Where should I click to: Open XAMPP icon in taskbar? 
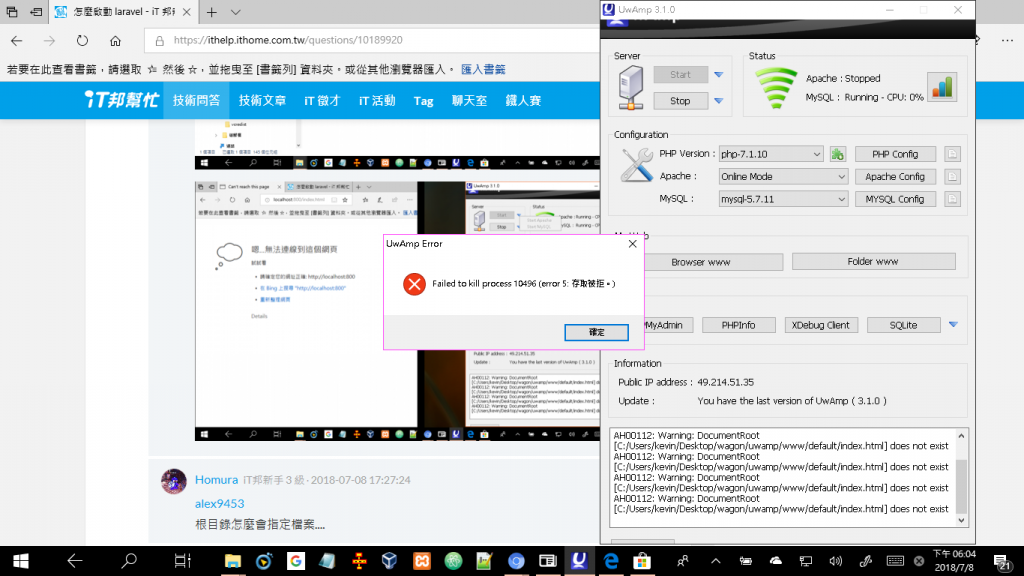(x=422, y=561)
